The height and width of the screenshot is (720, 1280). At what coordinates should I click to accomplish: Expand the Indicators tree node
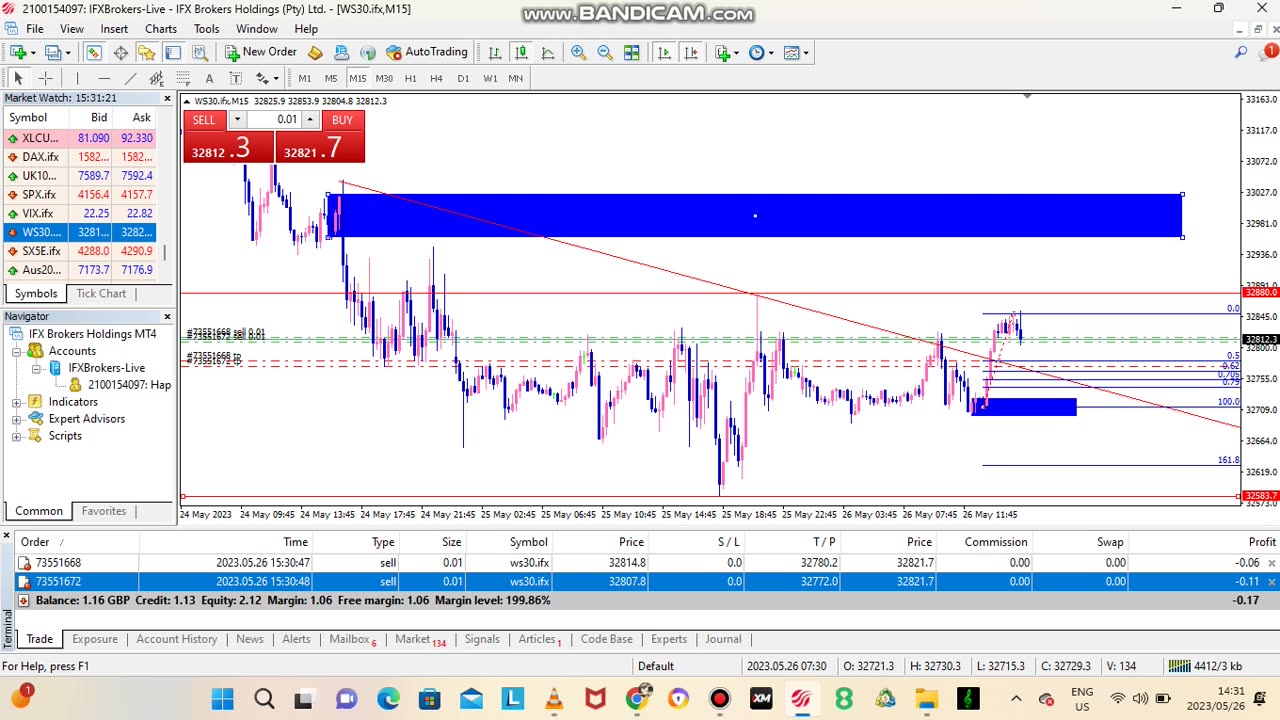click(17, 402)
